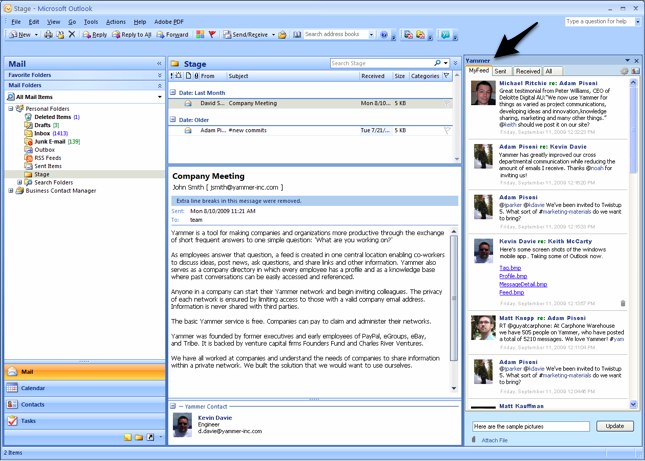
Task: Select the Drafts folder
Action: pyautogui.click(x=42, y=125)
